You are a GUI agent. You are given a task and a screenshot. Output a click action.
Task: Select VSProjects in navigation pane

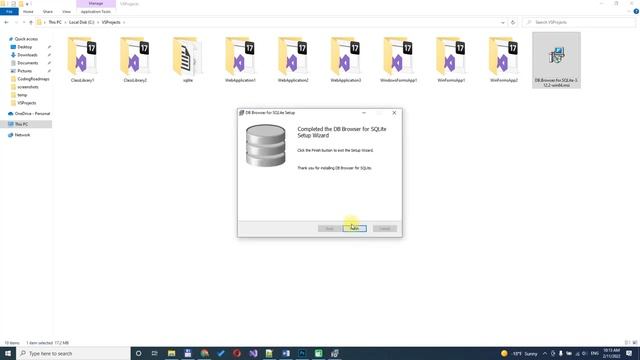tap(27, 103)
